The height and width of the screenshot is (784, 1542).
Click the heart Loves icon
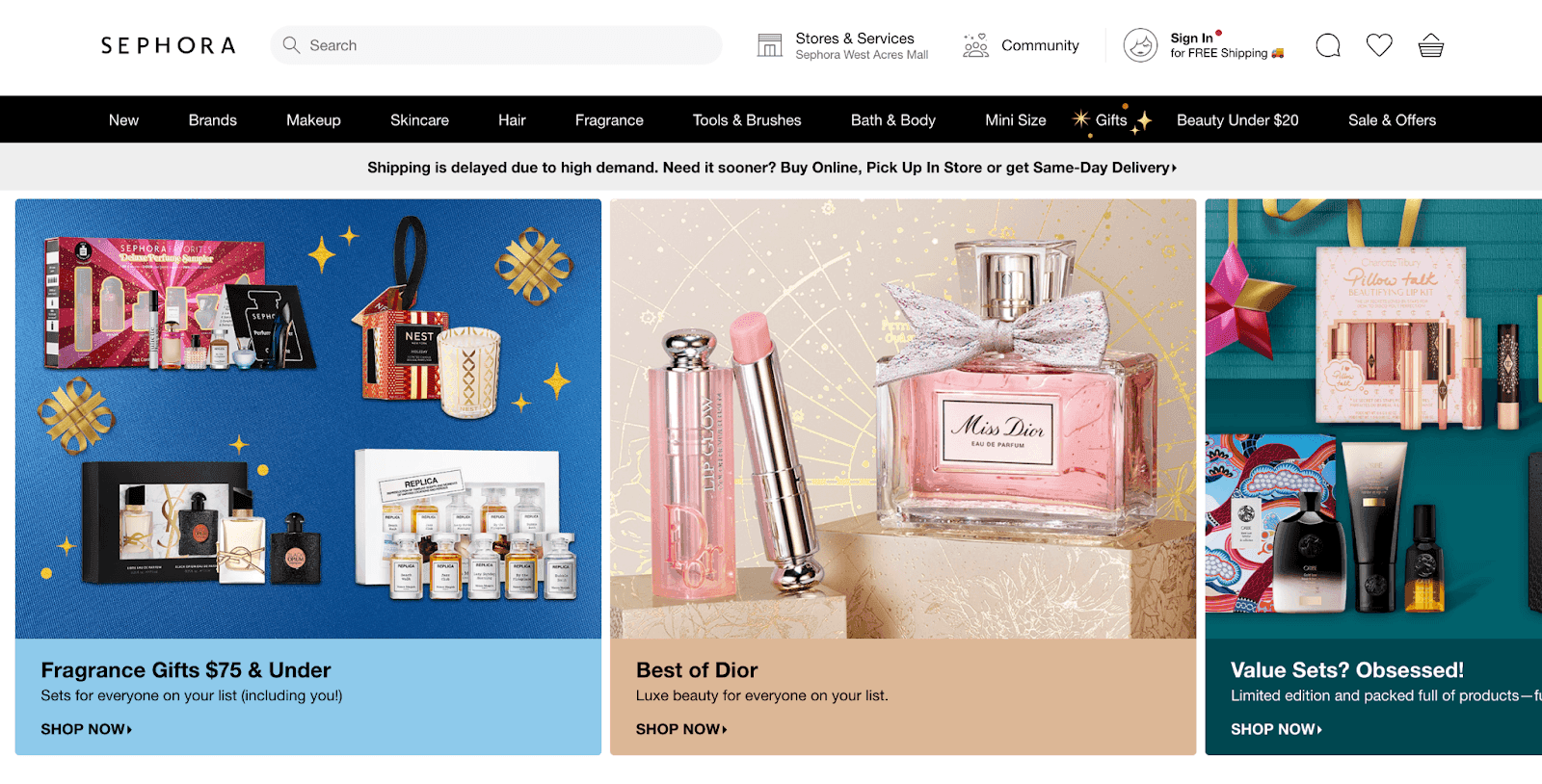(x=1379, y=45)
